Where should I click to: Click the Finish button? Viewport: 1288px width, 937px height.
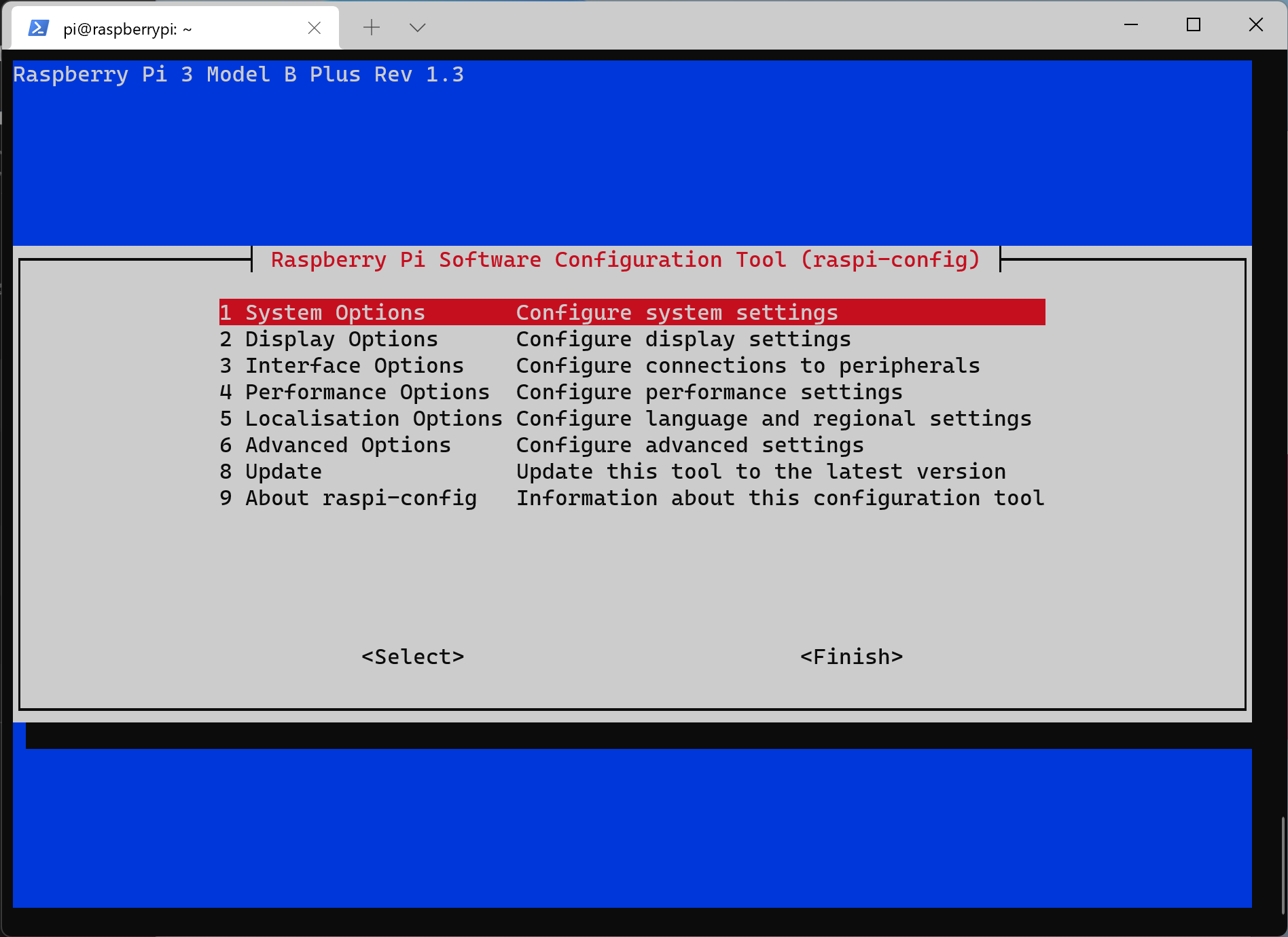[852, 656]
